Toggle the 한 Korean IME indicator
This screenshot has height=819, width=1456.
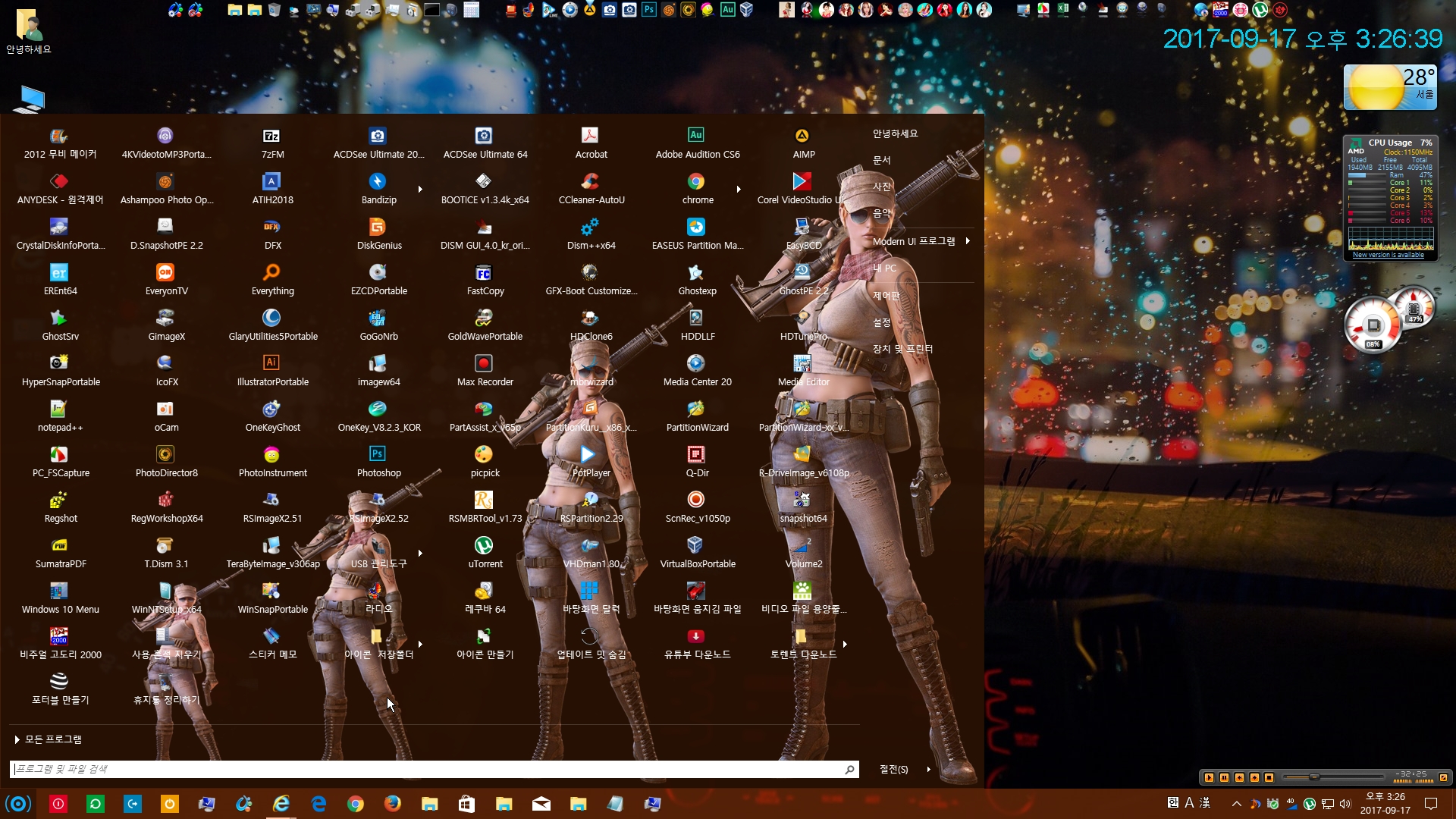coord(1172,803)
